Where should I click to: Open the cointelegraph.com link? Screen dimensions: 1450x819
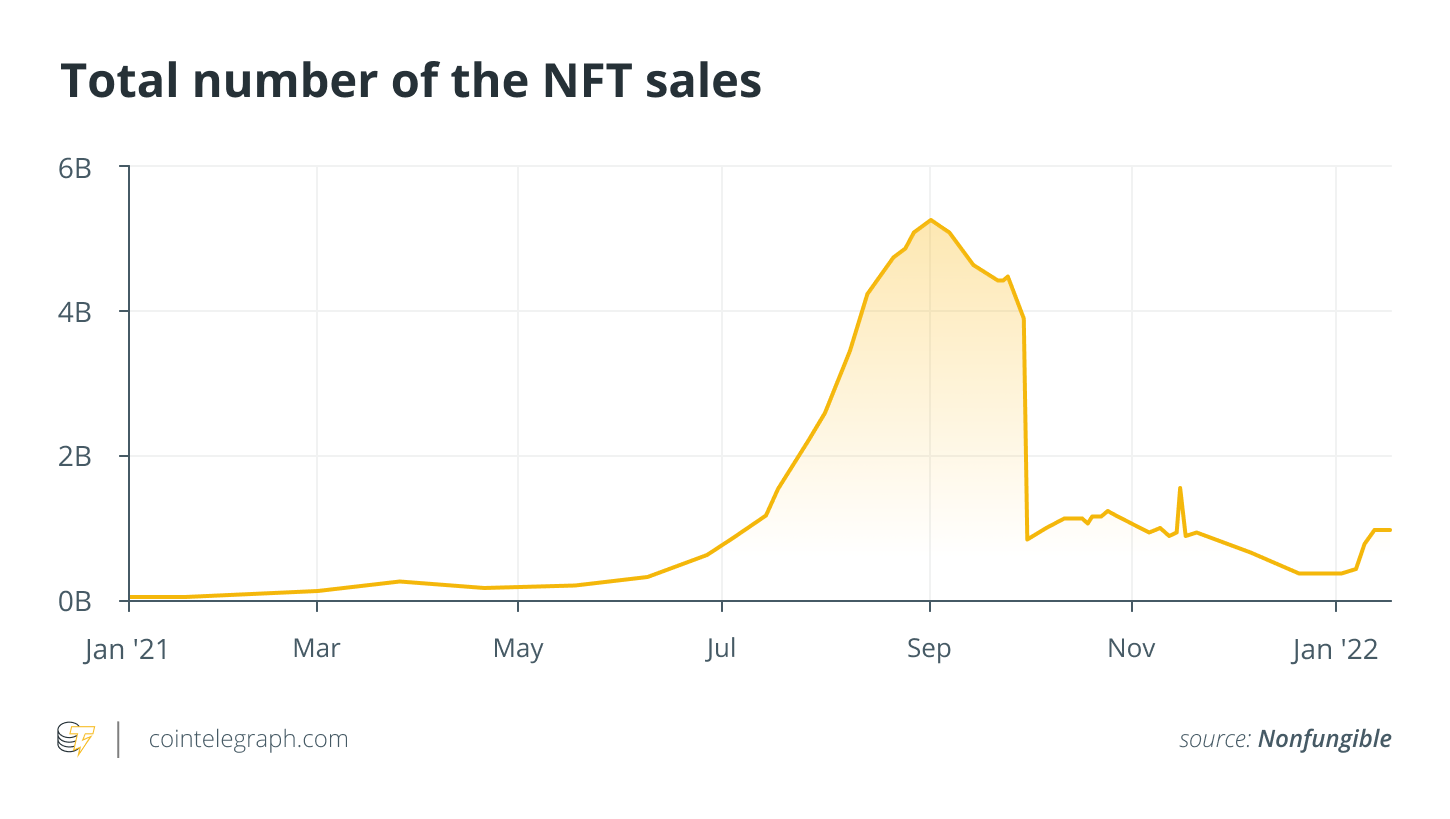pos(248,739)
